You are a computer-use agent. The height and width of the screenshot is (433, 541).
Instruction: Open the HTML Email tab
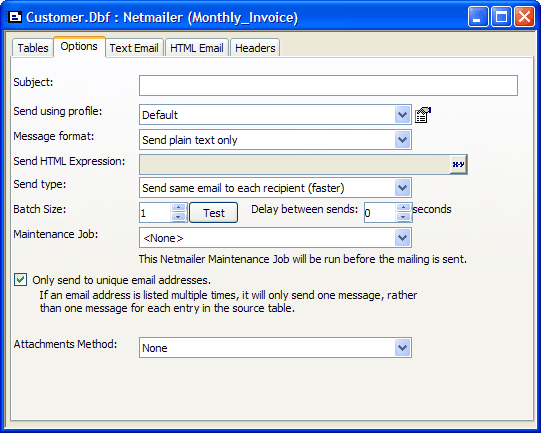(x=197, y=48)
